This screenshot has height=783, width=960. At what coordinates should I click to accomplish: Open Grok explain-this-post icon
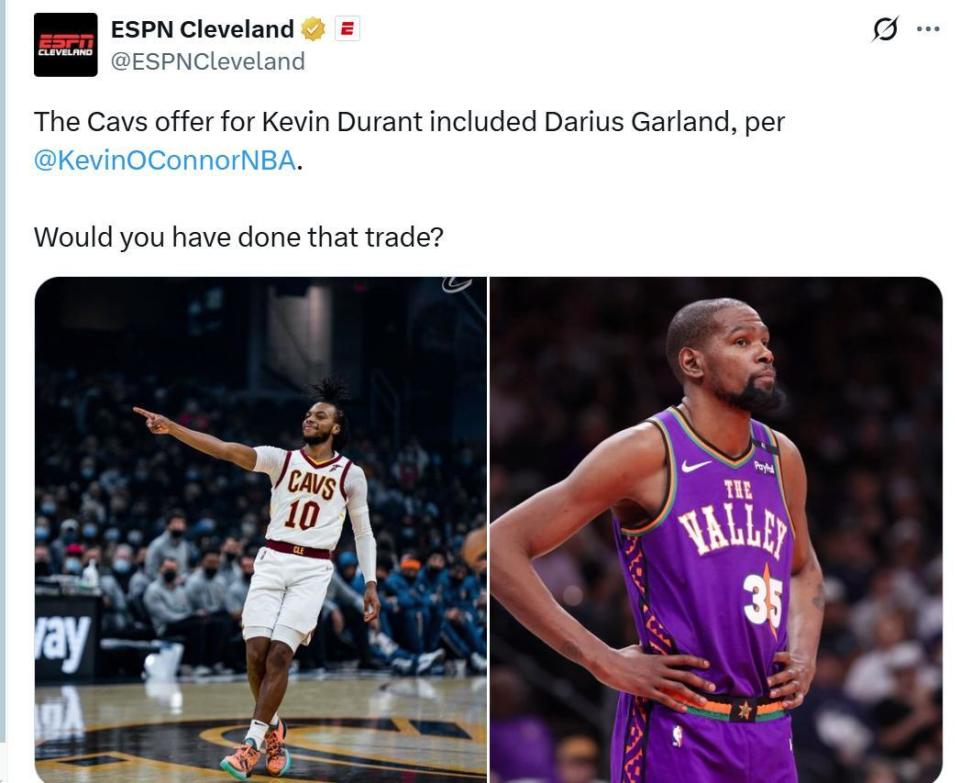885,29
